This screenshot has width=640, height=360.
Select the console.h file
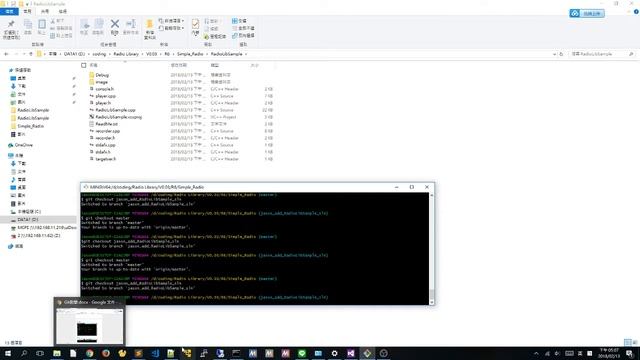tap(104, 89)
